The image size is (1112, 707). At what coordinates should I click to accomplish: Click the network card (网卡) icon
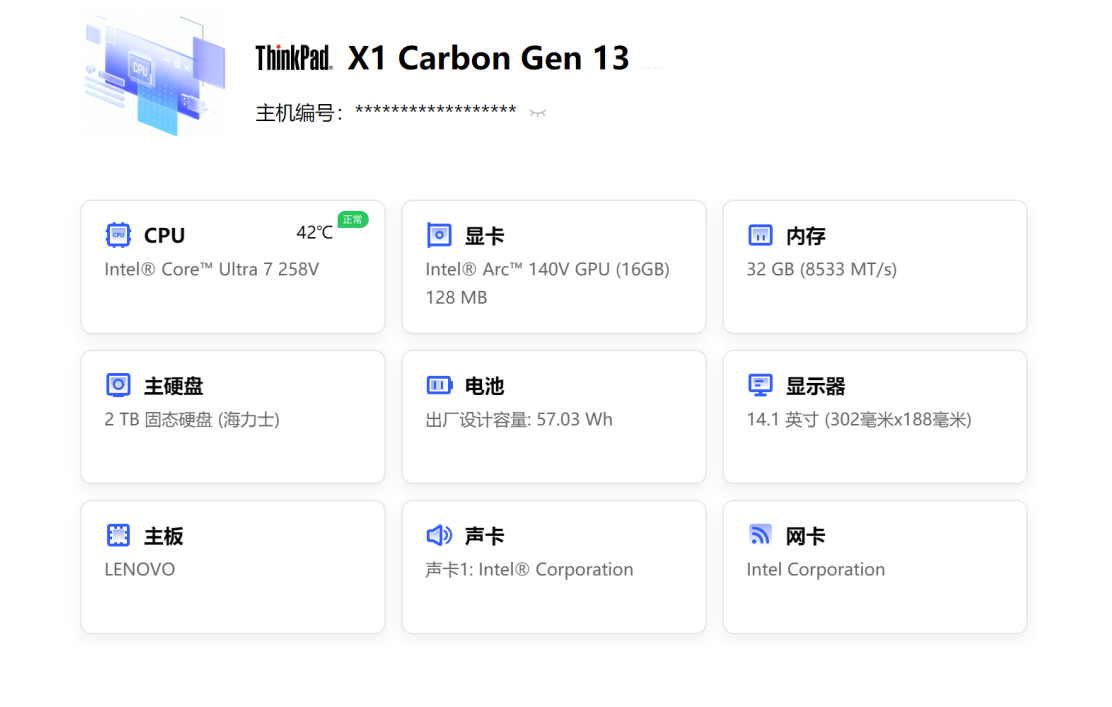click(x=760, y=535)
